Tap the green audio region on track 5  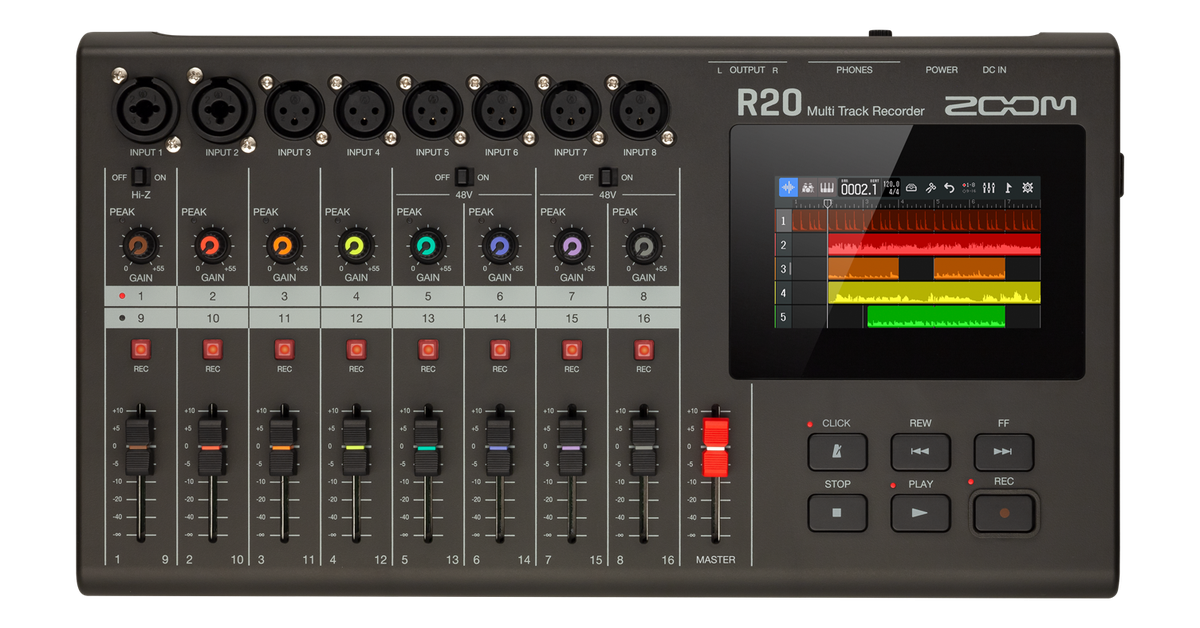point(936,317)
